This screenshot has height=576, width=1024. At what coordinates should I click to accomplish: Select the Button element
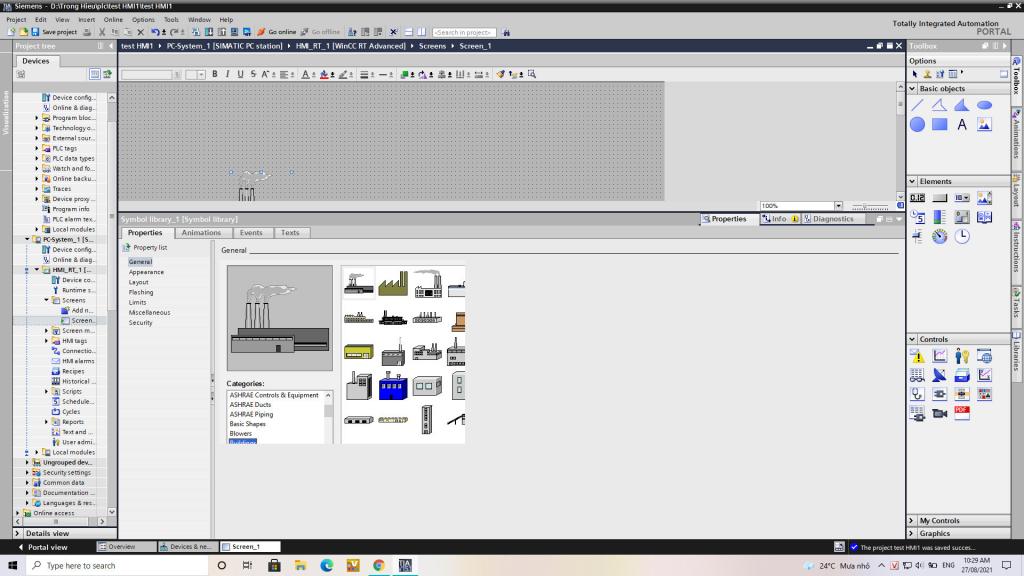940,198
